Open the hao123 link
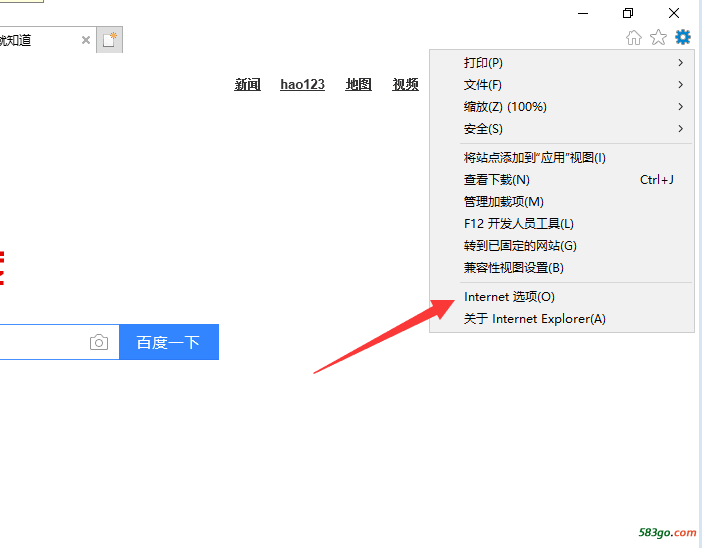Viewport: 702px width, 548px height. point(302,84)
